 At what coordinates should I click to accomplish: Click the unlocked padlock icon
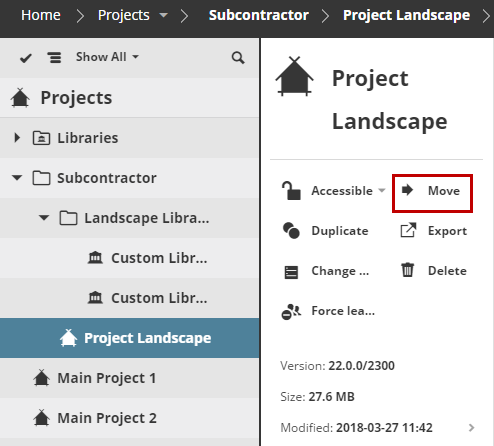(x=291, y=190)
